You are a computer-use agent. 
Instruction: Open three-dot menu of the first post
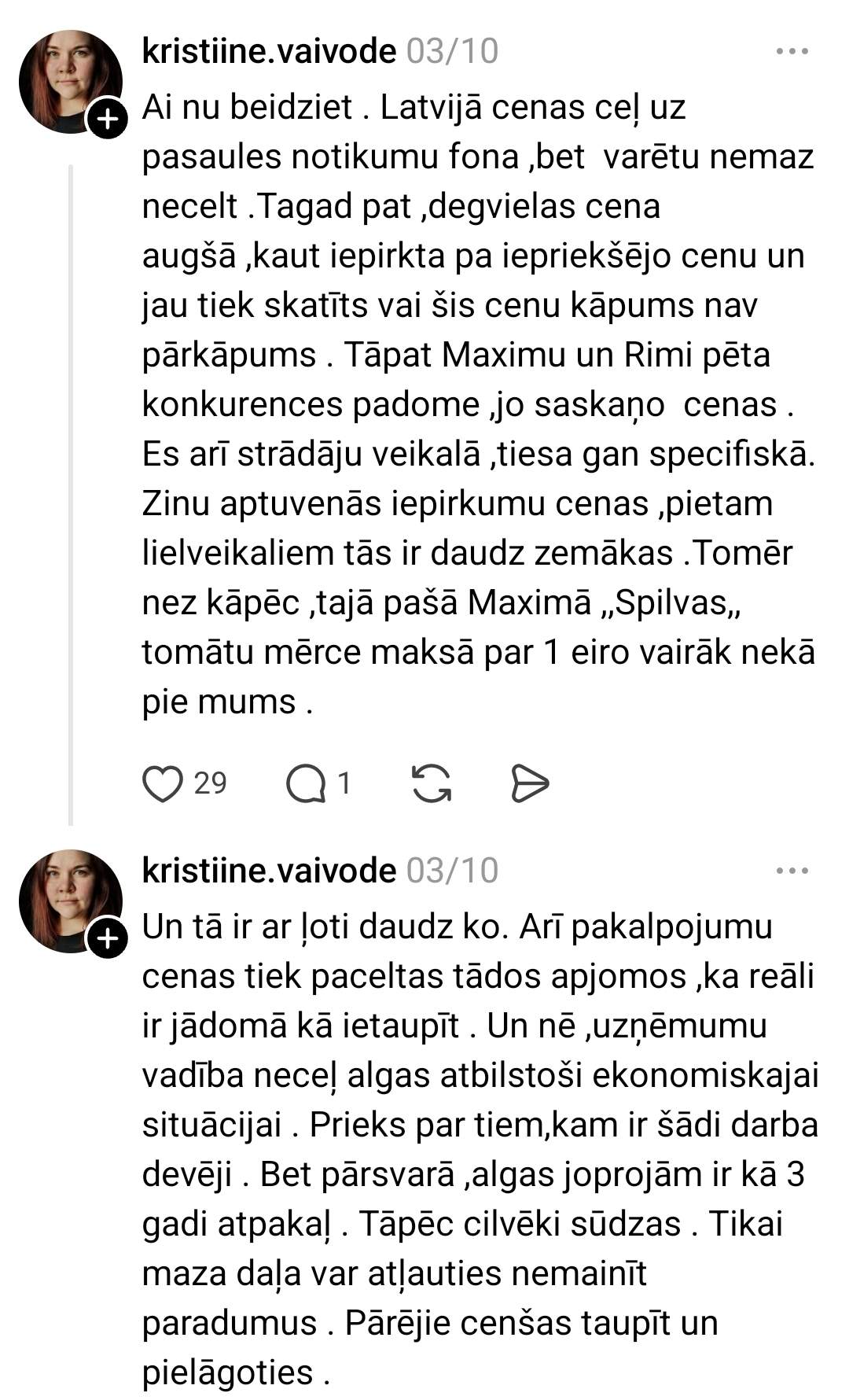click(x=792, y=52)
